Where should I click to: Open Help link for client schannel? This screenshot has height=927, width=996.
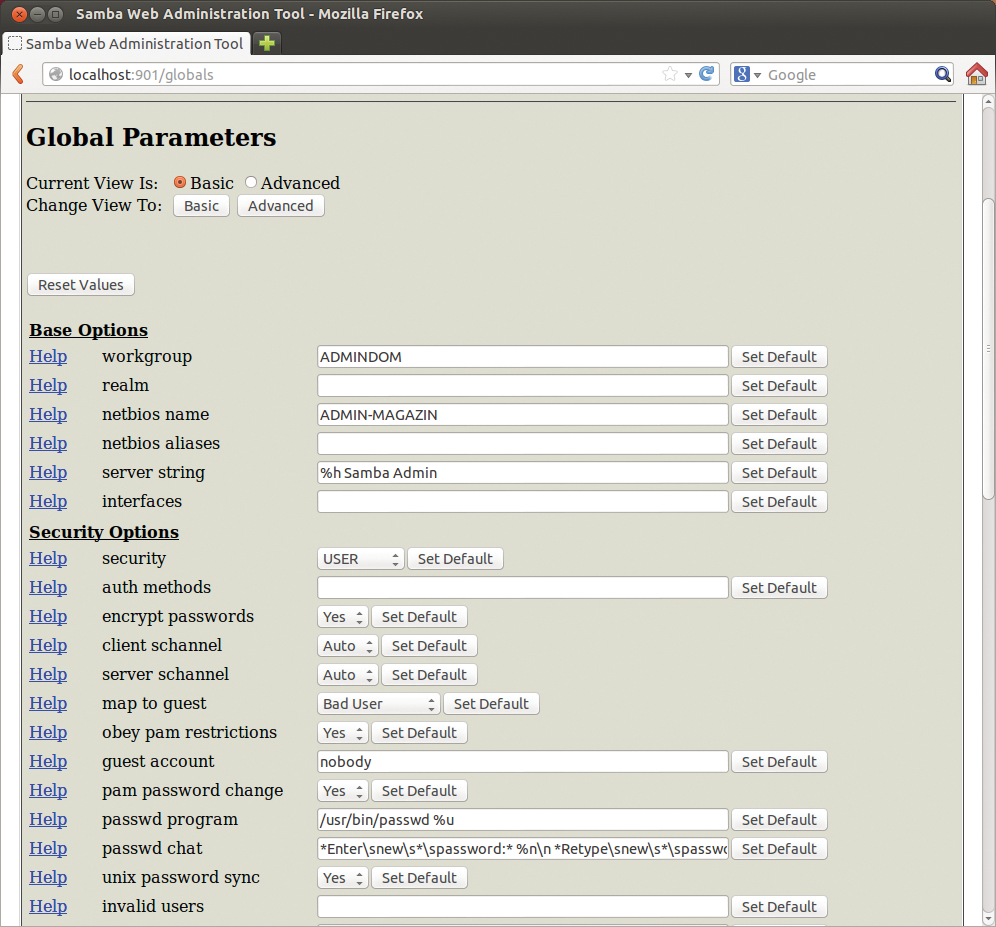[x=48, y=646]
